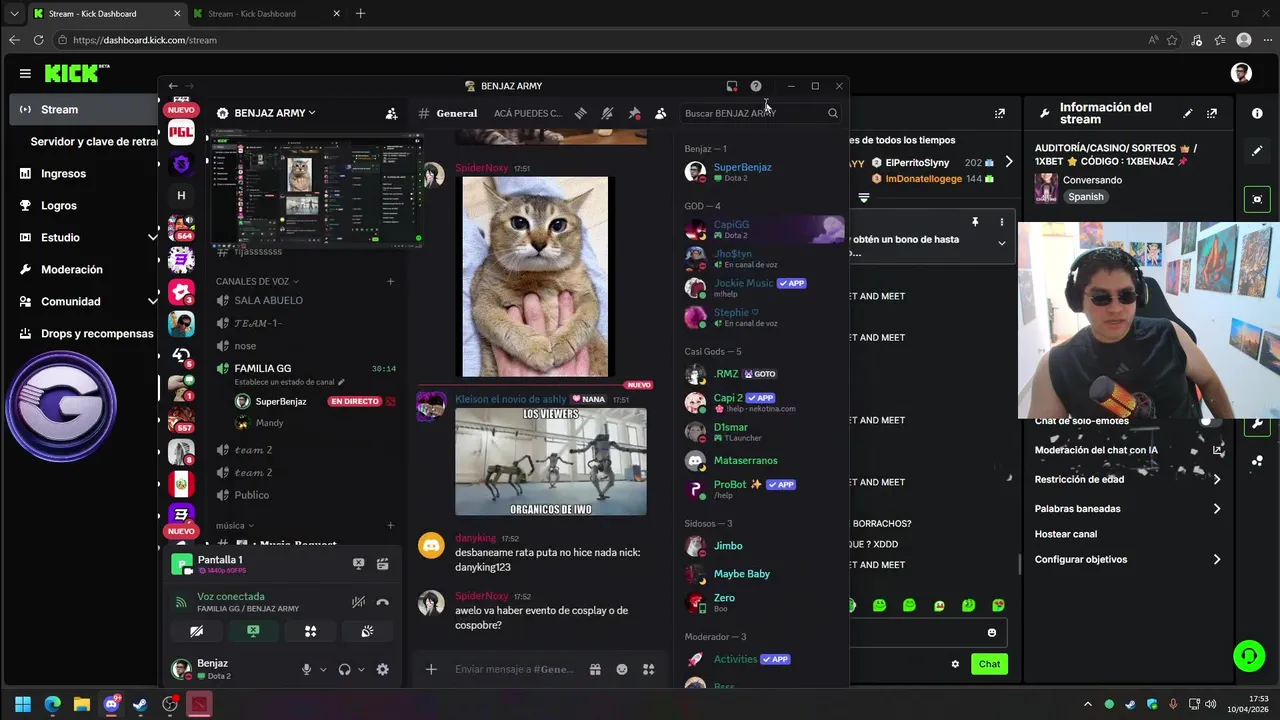Click Hostear canal option
Image resolution: width=1280 pixels, height=720 pixels.
(1066, 534)
